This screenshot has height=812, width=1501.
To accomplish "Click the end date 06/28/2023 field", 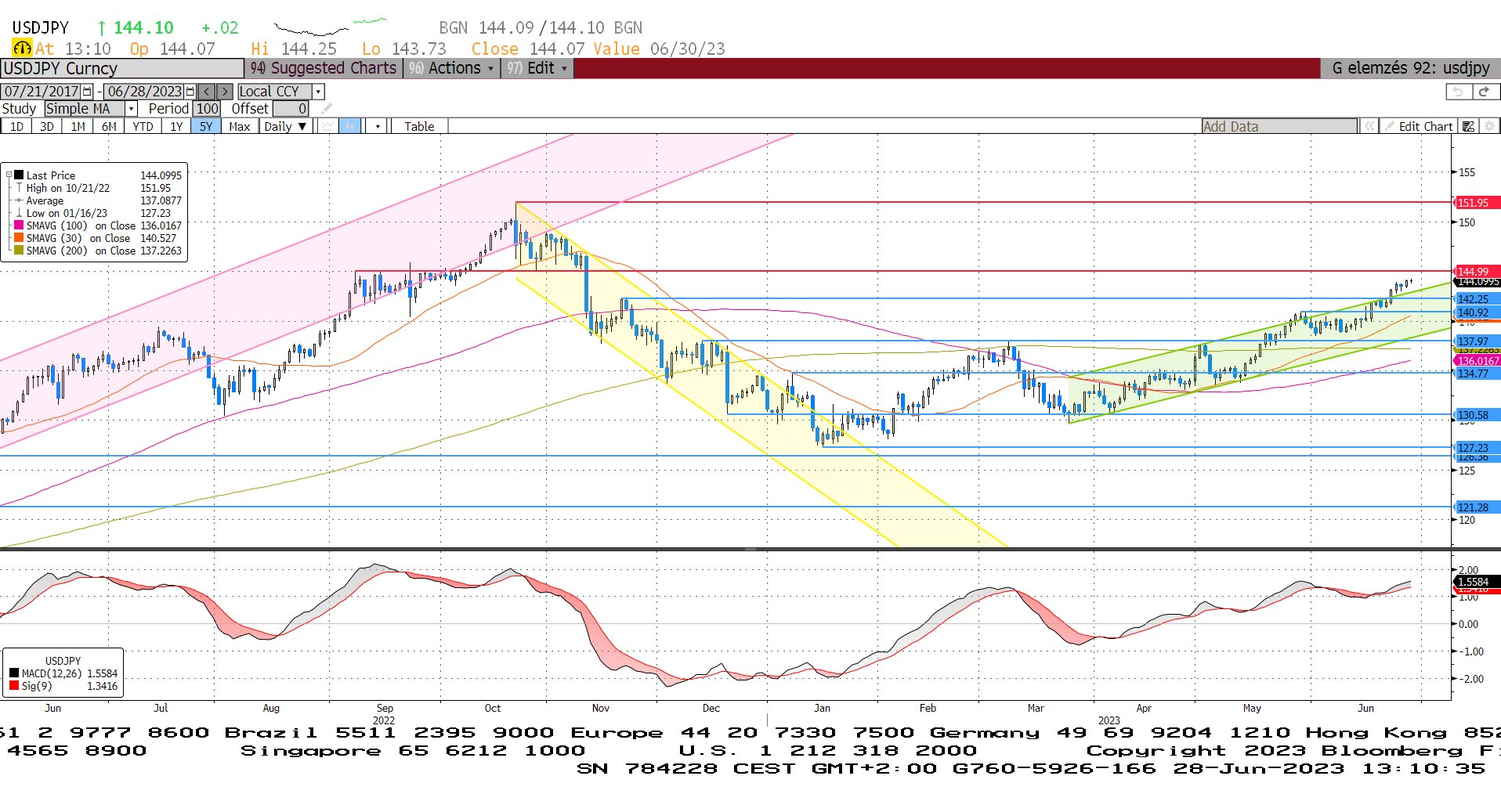I will pyautogui.click(x=144, y=92).
